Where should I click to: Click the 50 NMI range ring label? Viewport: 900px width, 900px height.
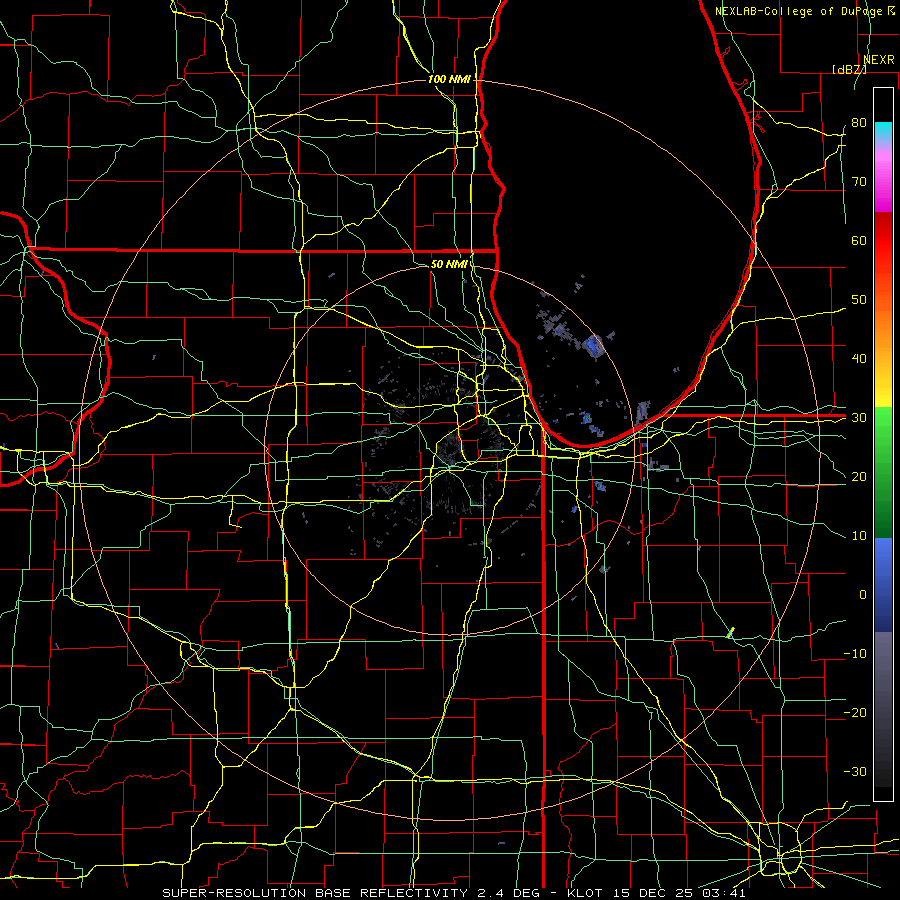tap(449, 264)
